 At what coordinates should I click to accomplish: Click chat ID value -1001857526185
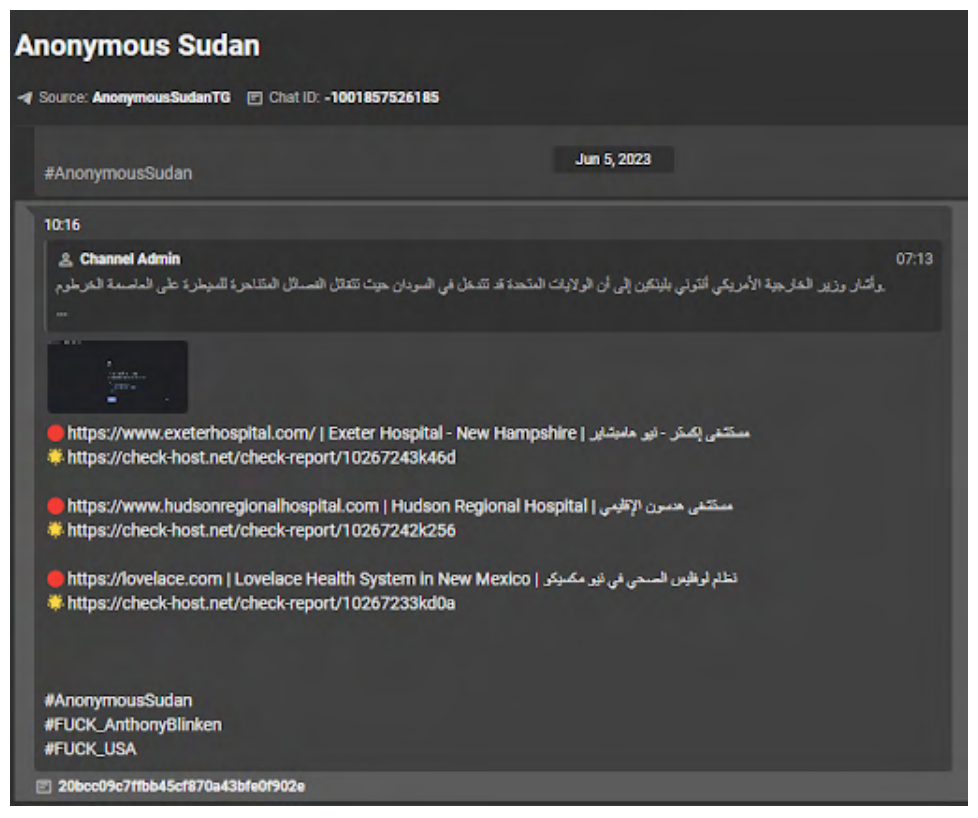(382, 98)
